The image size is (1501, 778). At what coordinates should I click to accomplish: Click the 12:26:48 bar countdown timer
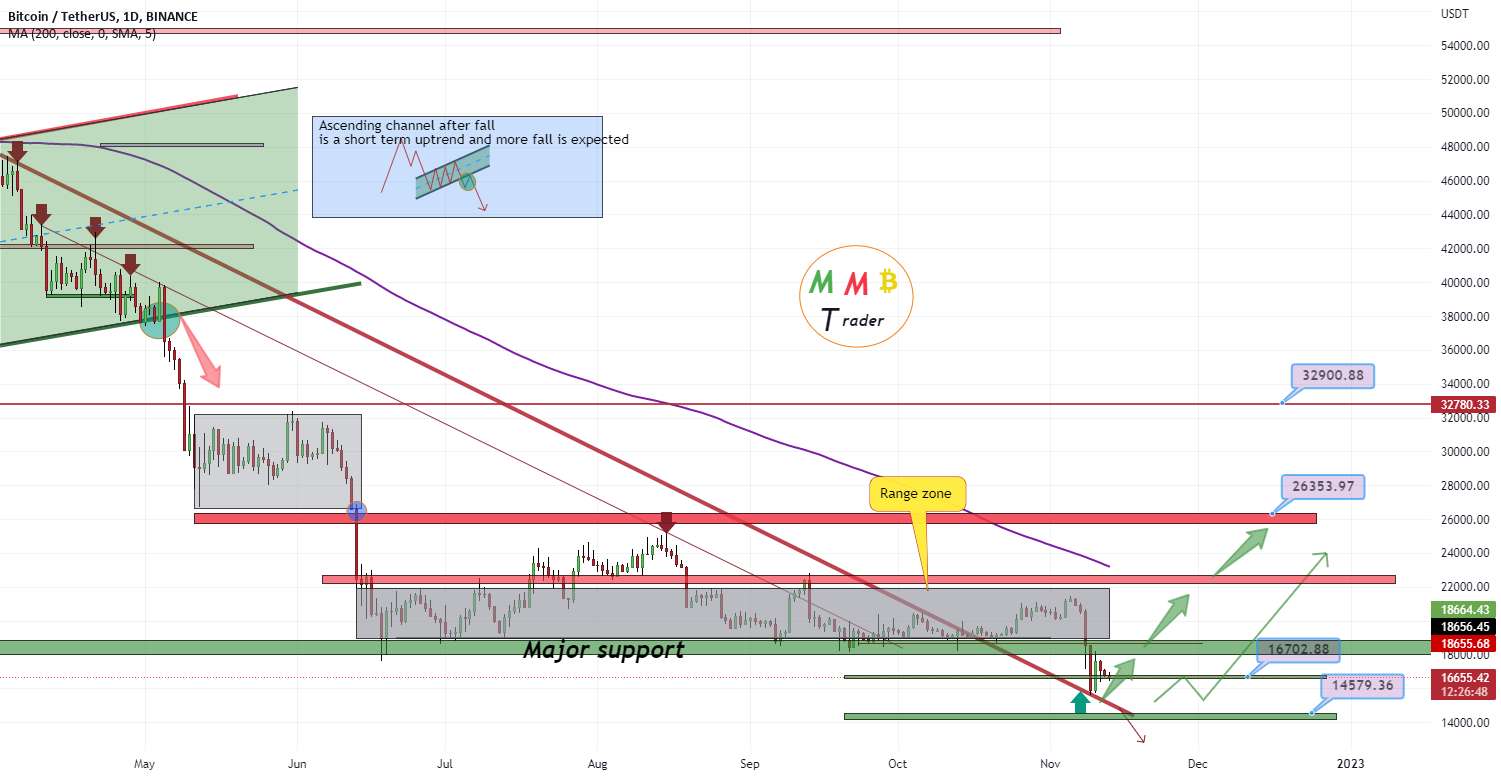[x=1465, y=691]
